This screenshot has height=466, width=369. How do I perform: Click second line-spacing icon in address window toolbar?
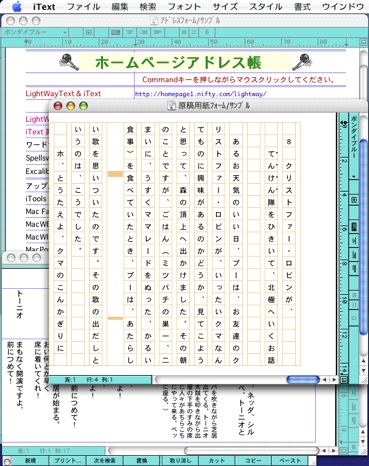pos(194,32)
